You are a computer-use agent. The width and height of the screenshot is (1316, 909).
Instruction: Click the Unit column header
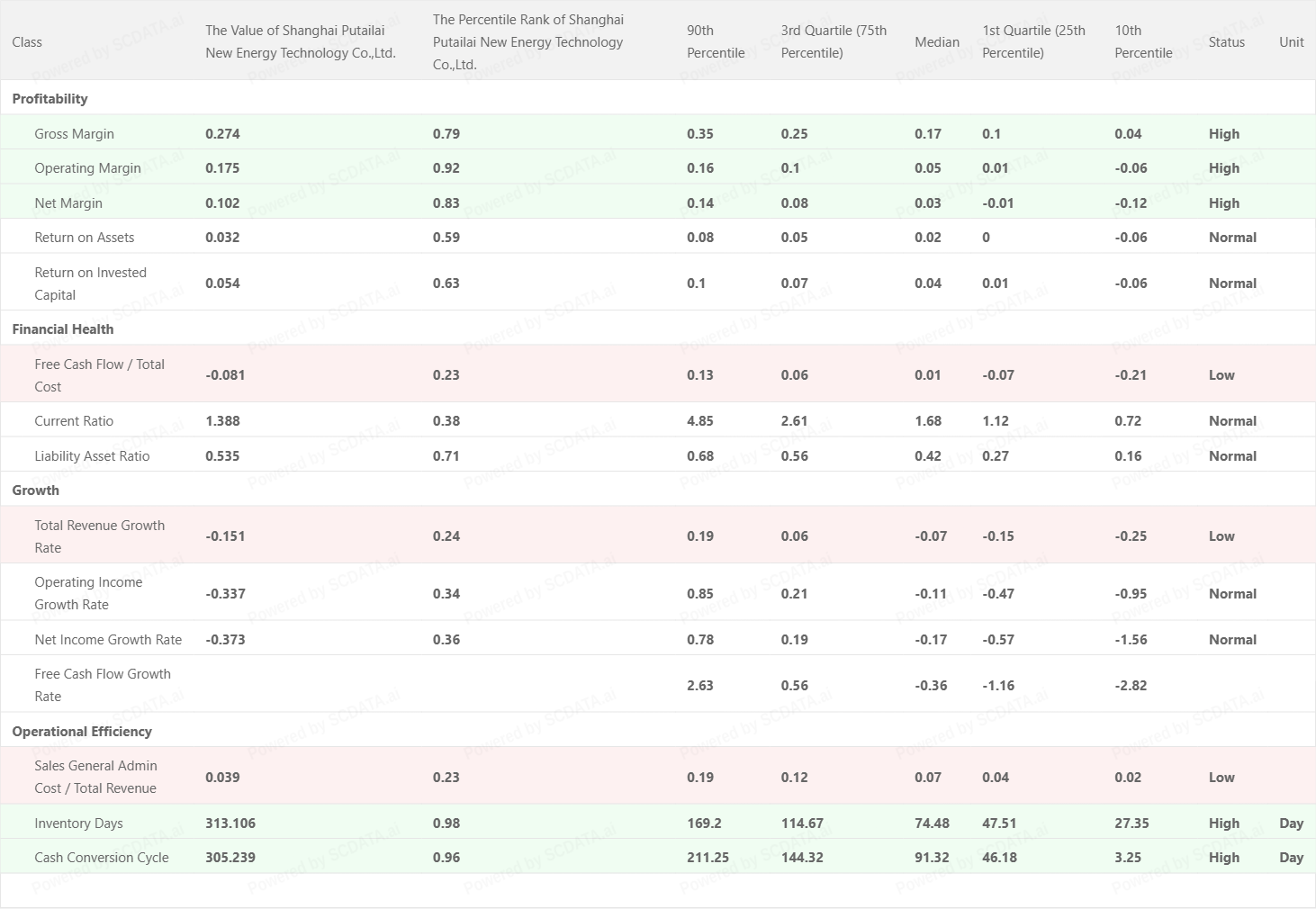[1291, 42]
